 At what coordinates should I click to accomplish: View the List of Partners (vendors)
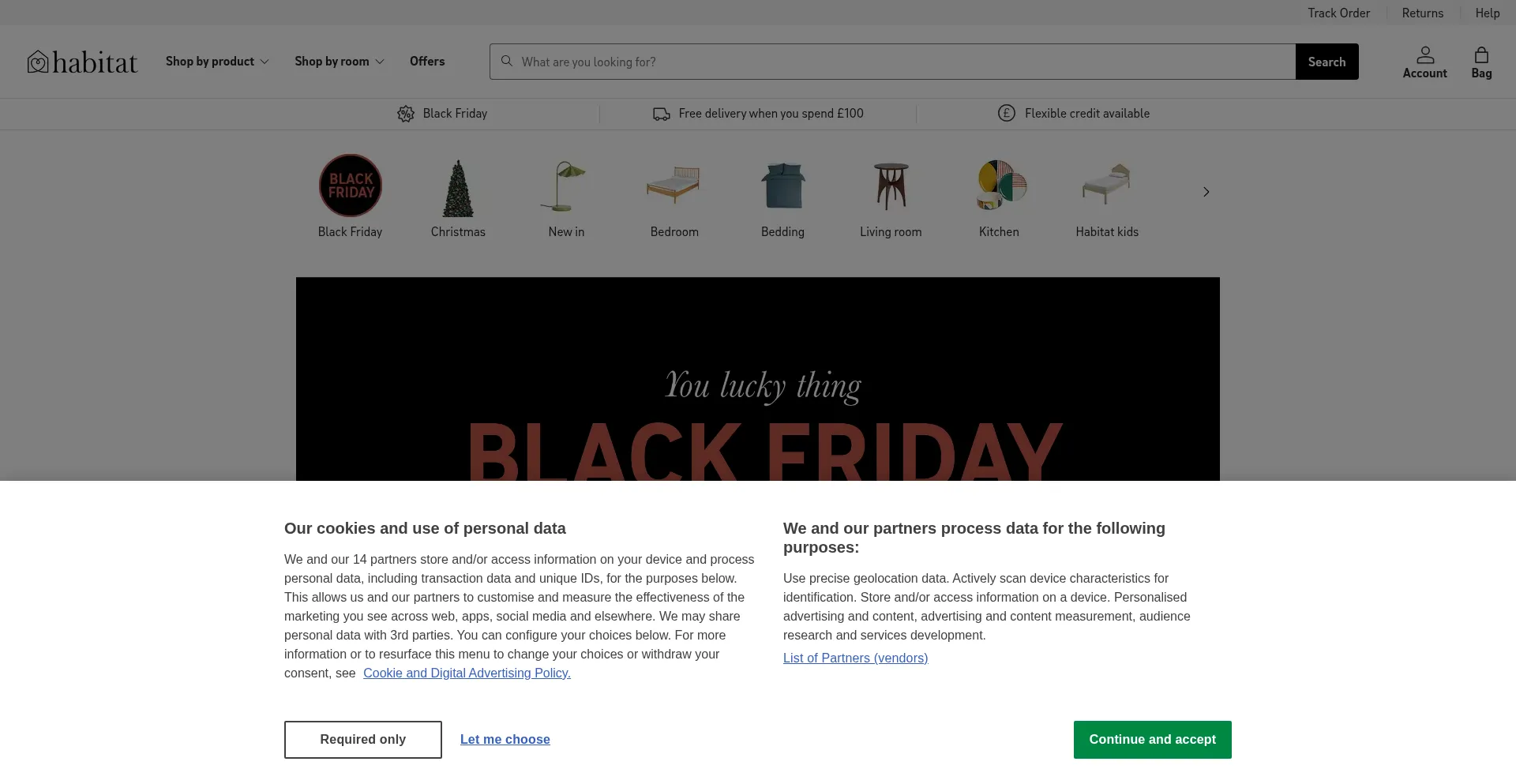(855, 658)
